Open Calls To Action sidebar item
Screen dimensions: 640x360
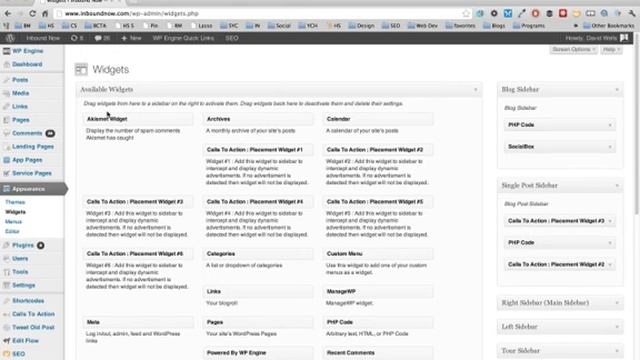coord(32,314)
